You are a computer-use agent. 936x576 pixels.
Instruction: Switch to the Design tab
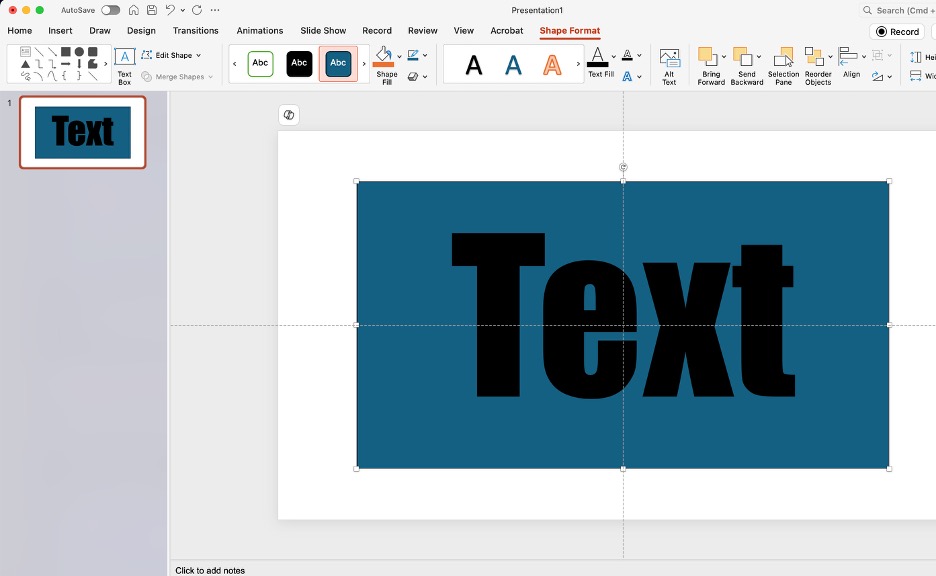pyautogui.click(x=141, y=31)
